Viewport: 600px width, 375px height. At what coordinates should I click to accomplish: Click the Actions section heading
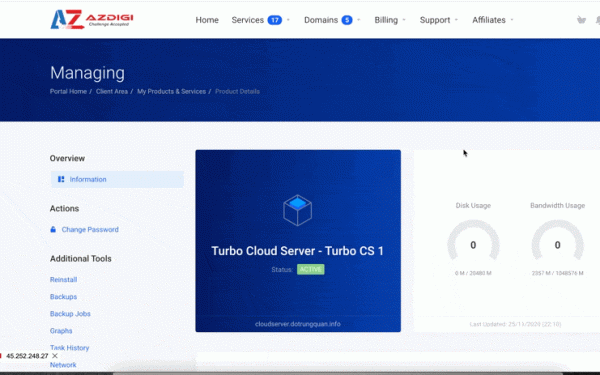[64, 209]
